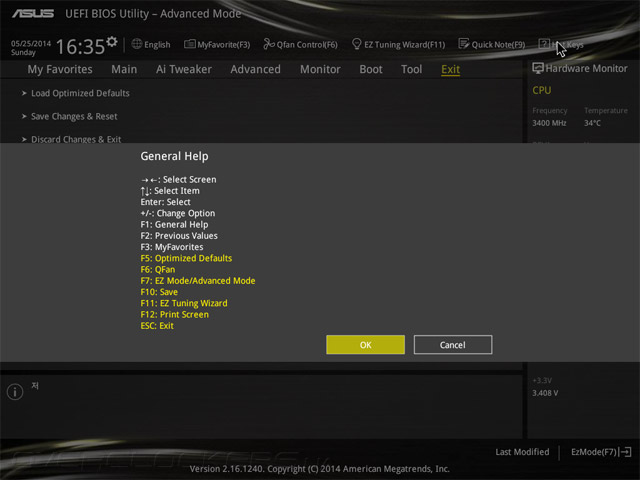
Task: Click '+/-: Change Option' line
Action: (x=178, y=213)
